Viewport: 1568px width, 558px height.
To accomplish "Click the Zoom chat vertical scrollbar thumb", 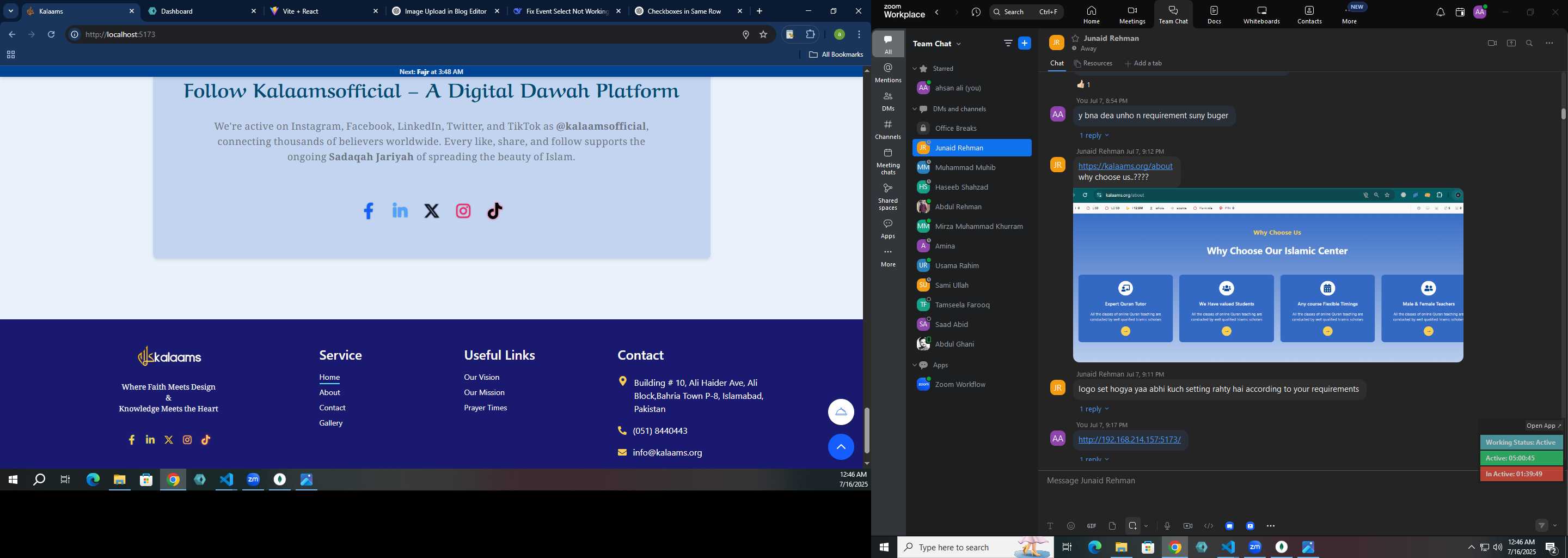I will tap(1563, 113).
